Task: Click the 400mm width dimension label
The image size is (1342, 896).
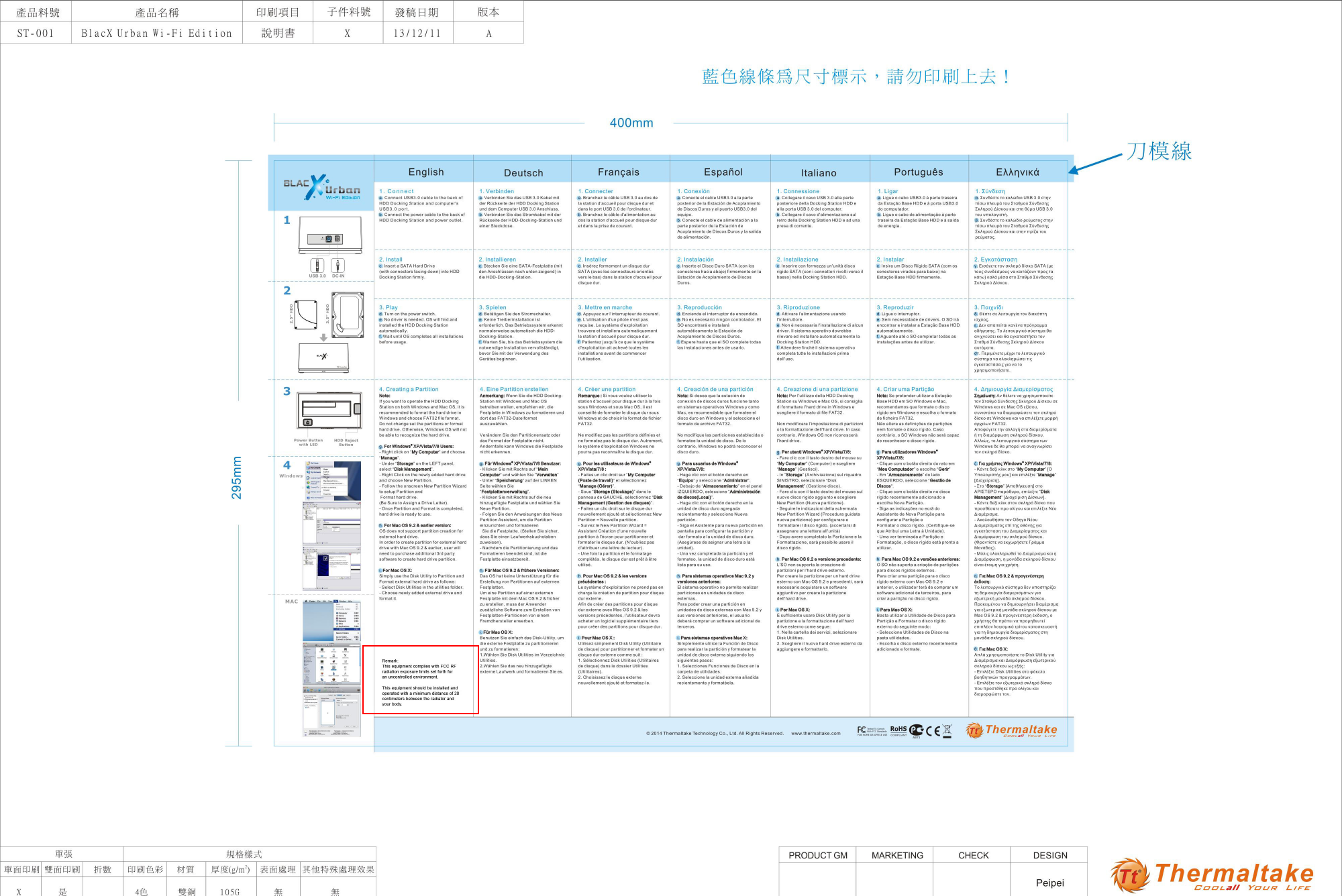Action: 631,123
